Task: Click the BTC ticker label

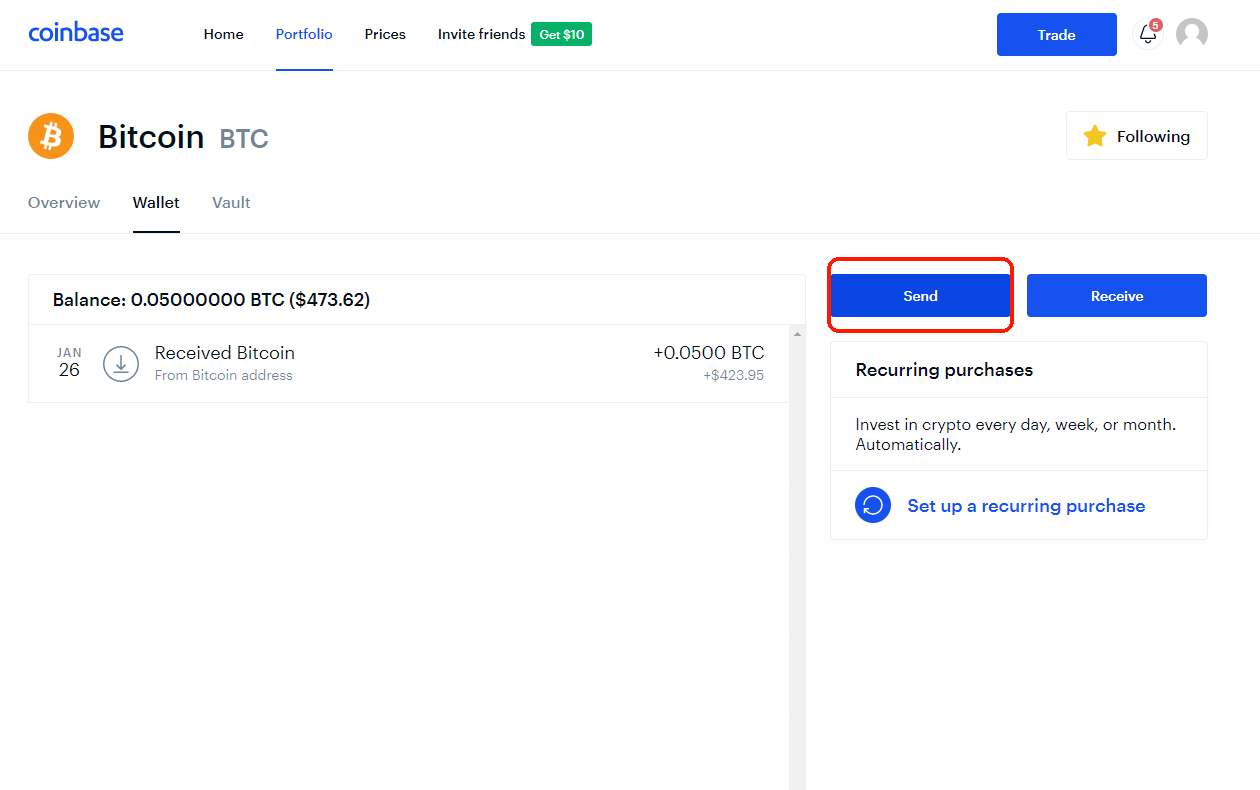Action: 244,138
